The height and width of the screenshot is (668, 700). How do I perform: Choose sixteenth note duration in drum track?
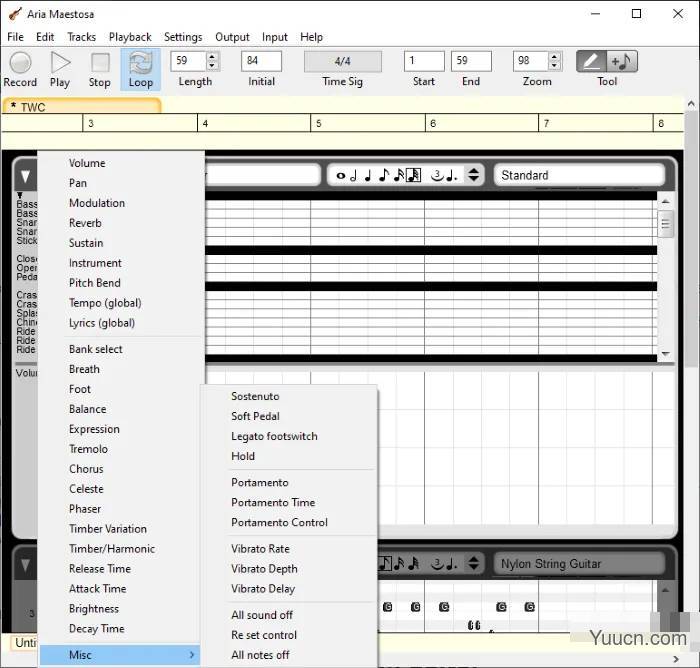pyautogui.click(x=399, y=175)
